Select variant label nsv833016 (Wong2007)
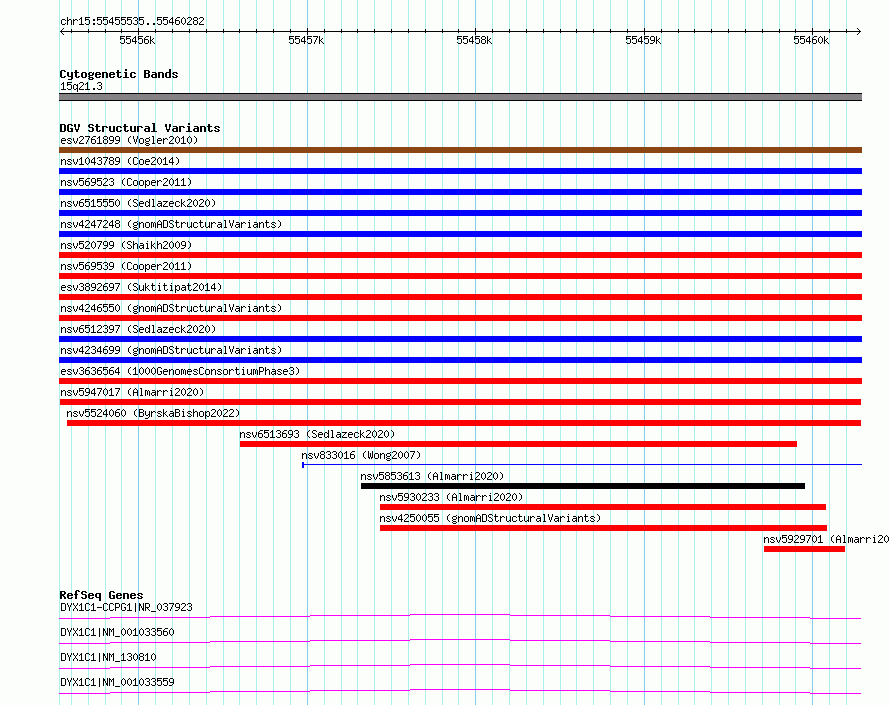 pyautogui.click(x=361, y=455)
